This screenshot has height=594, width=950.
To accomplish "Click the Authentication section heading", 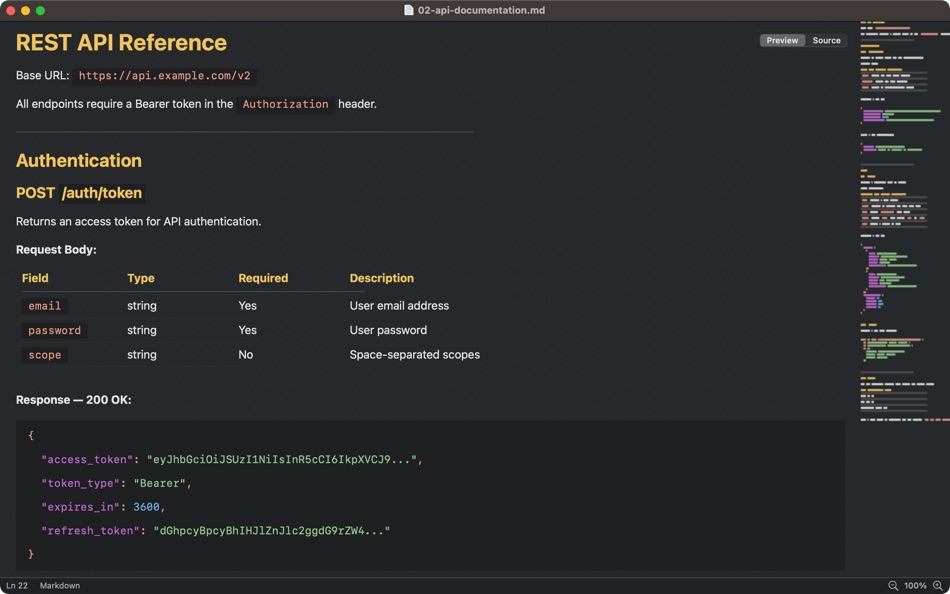I will [79, 161].
